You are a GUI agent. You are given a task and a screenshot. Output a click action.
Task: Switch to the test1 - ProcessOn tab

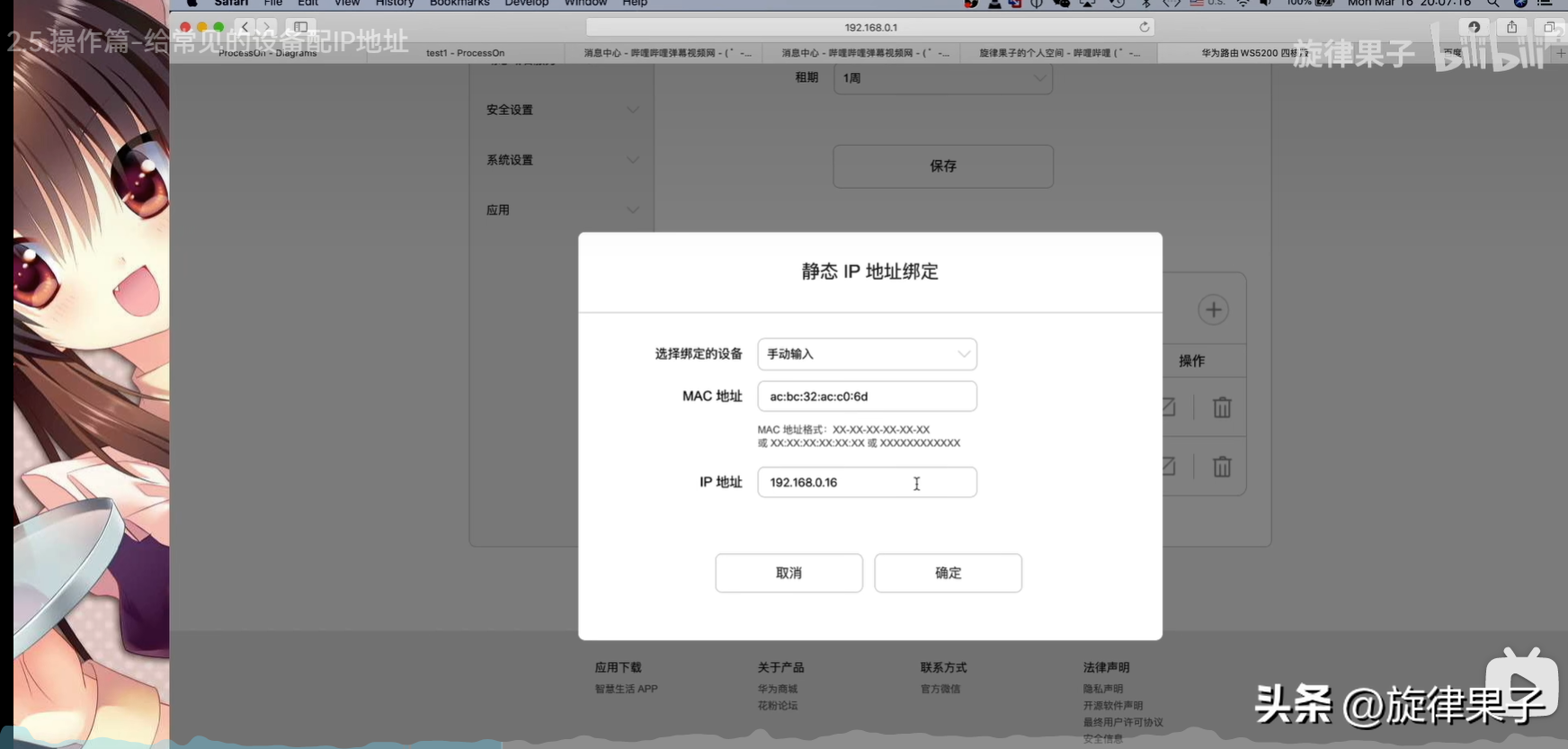pos(465,53)
